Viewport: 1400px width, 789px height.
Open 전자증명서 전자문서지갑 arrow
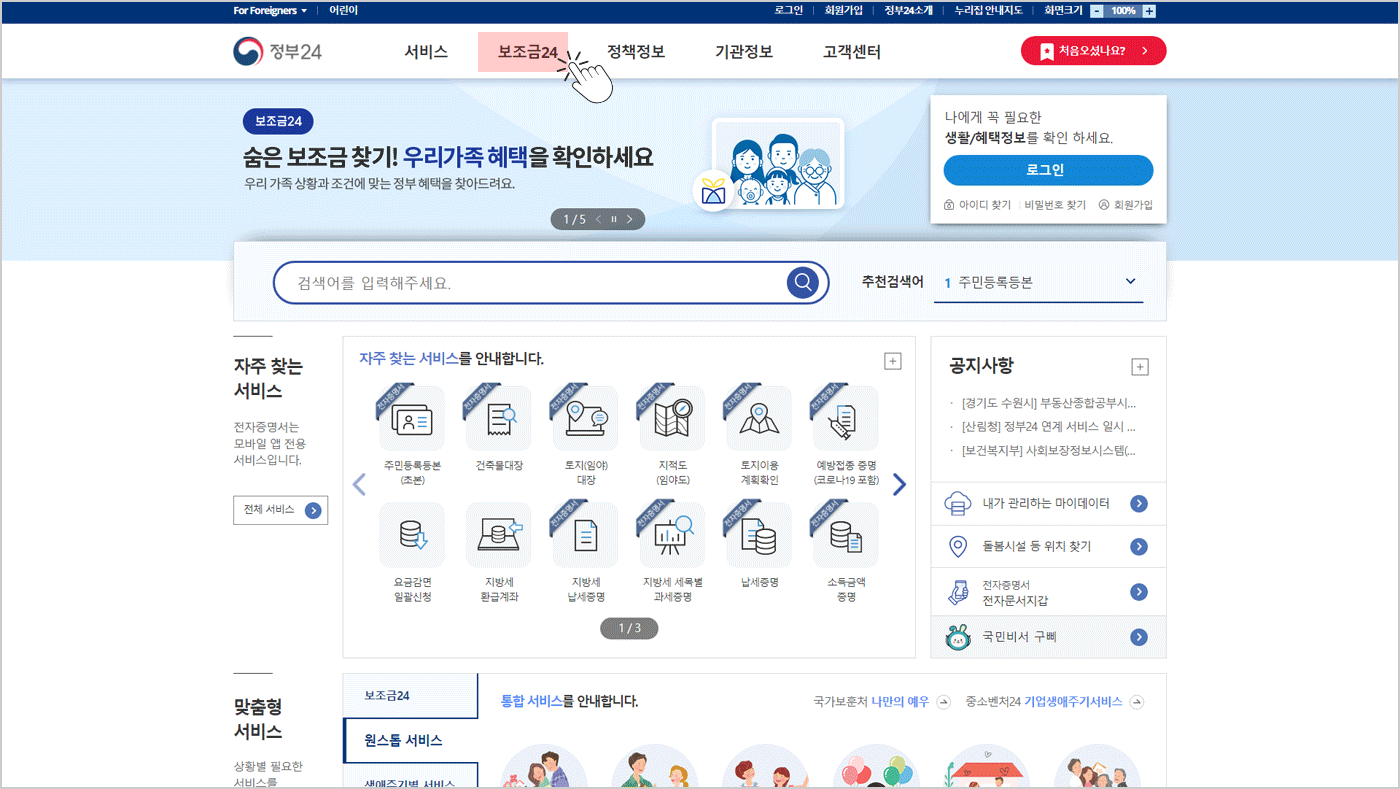click(1139, 592)
